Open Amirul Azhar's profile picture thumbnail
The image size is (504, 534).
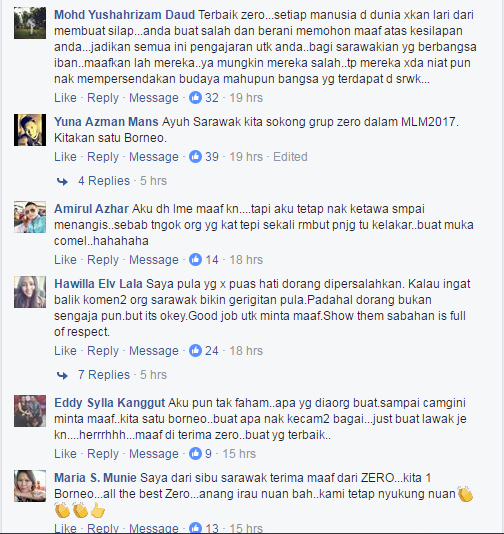(30, 217)
